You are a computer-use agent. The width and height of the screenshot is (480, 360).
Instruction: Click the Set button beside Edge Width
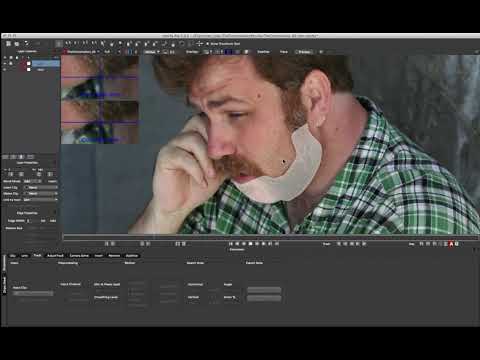click(43, 221)
